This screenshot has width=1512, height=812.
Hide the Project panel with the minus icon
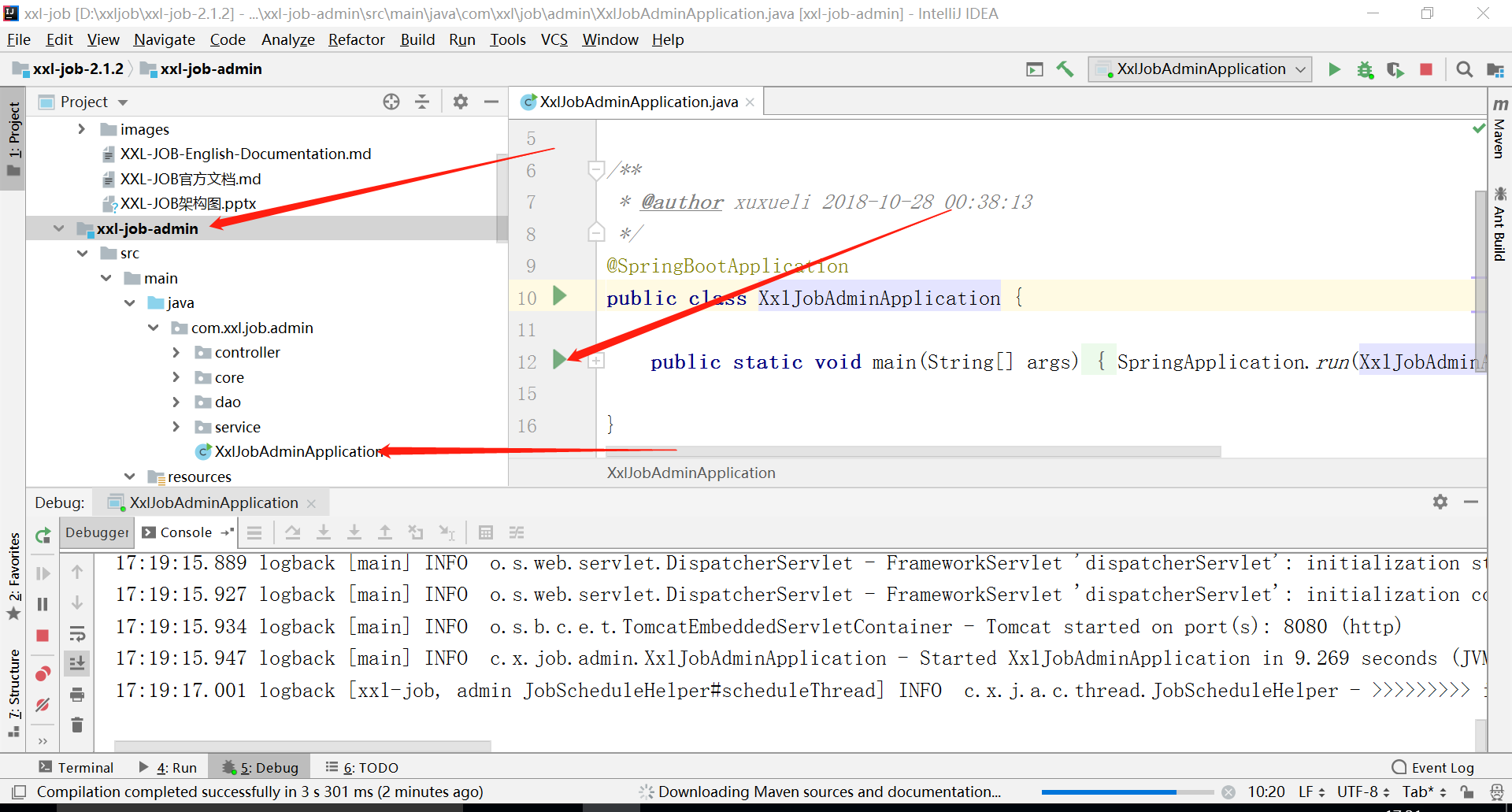[491, 102]
